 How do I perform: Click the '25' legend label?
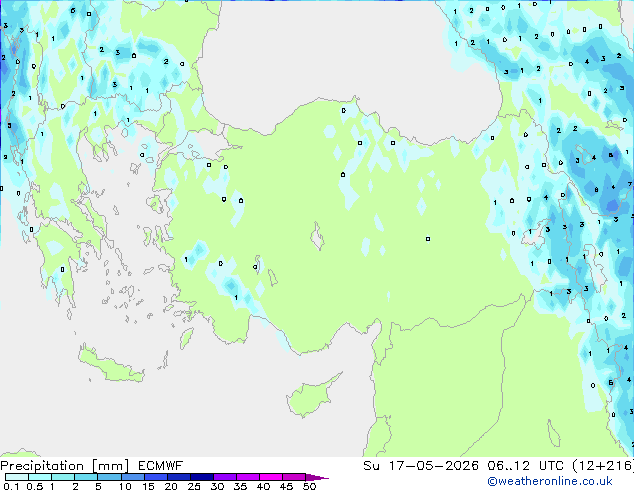click(194, 486)
